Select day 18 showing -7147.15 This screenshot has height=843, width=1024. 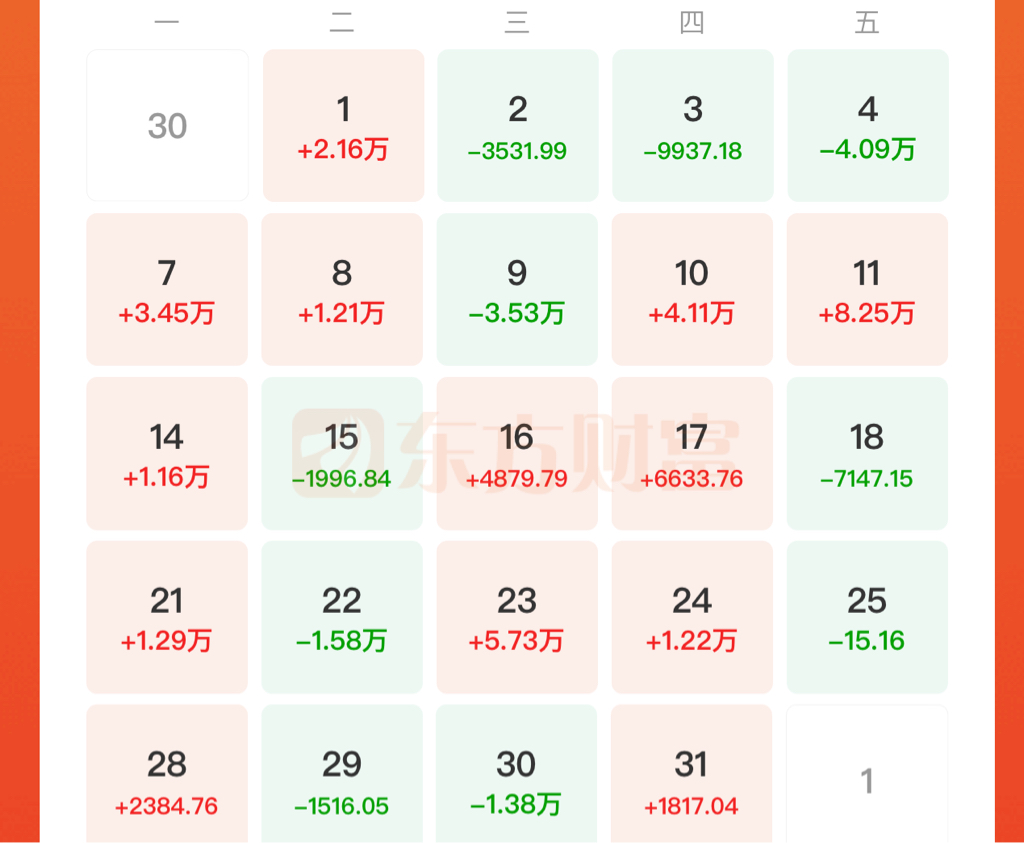pyautogui.click(x=867, y=453)
